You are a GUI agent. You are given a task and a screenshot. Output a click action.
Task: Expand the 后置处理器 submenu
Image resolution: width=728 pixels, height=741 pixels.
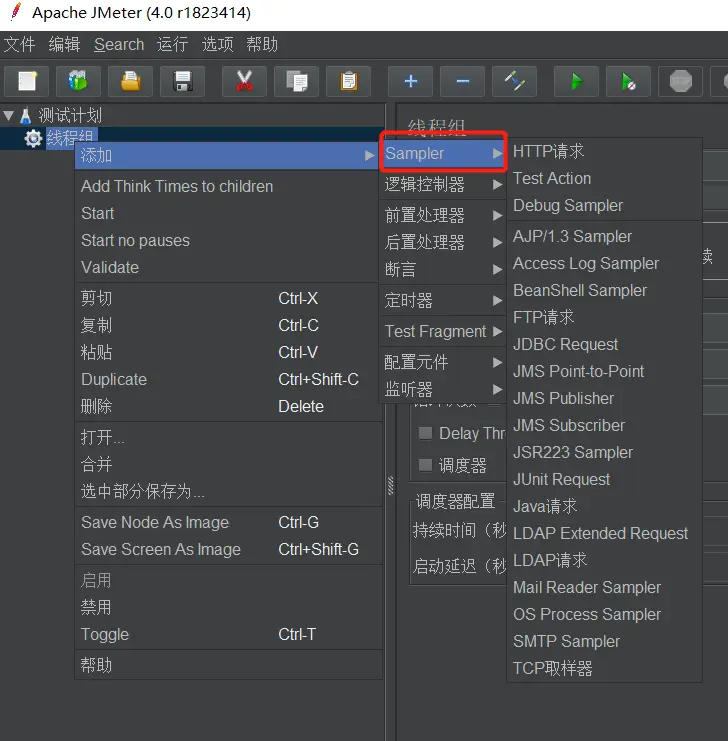pyautogui.click(x=443, y=242)
